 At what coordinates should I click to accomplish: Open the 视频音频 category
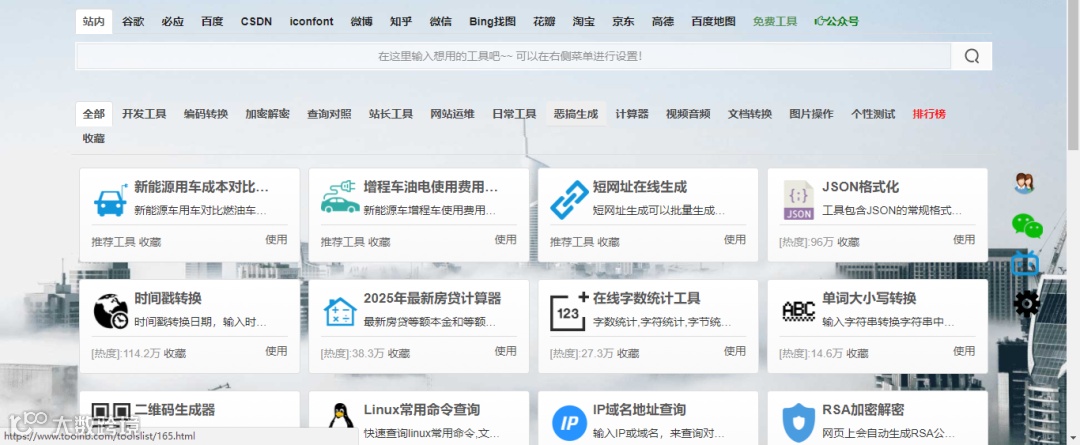(x=688, y=114)
